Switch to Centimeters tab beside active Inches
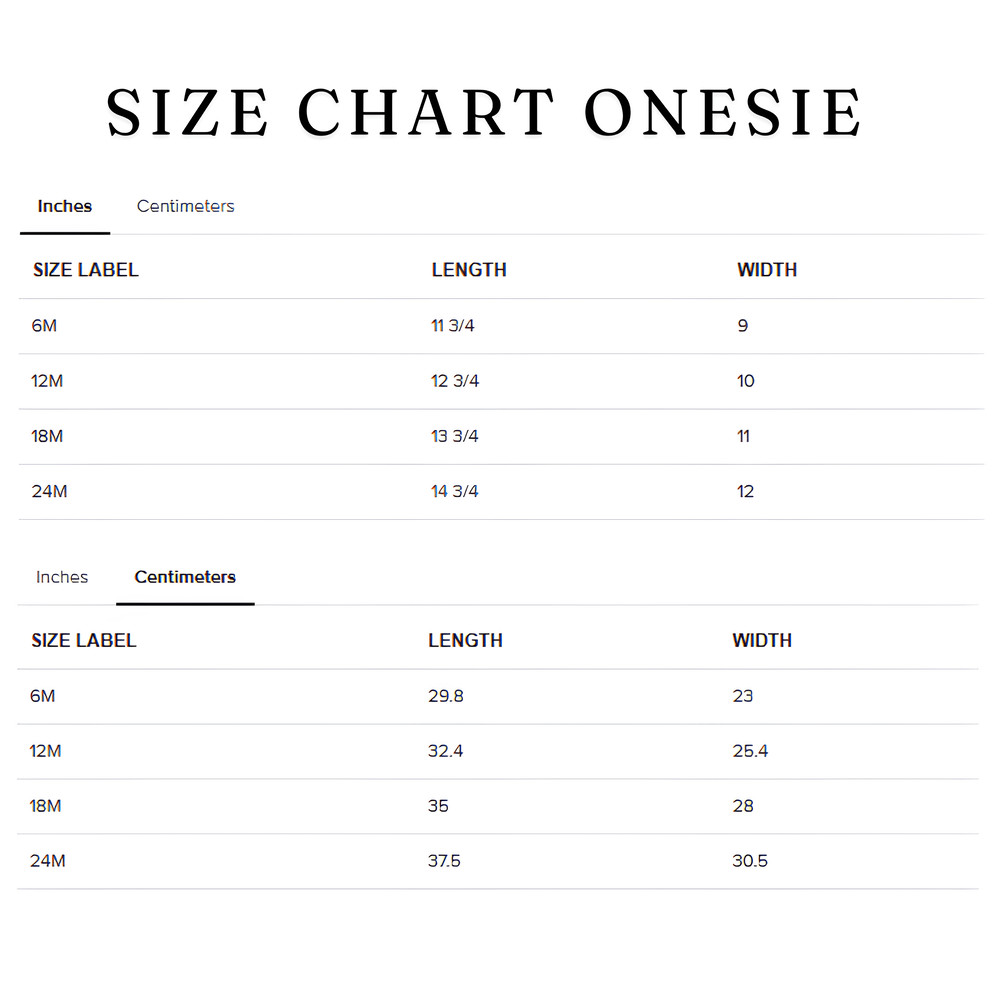1000x1000 pixels. [x=185, y=206]
